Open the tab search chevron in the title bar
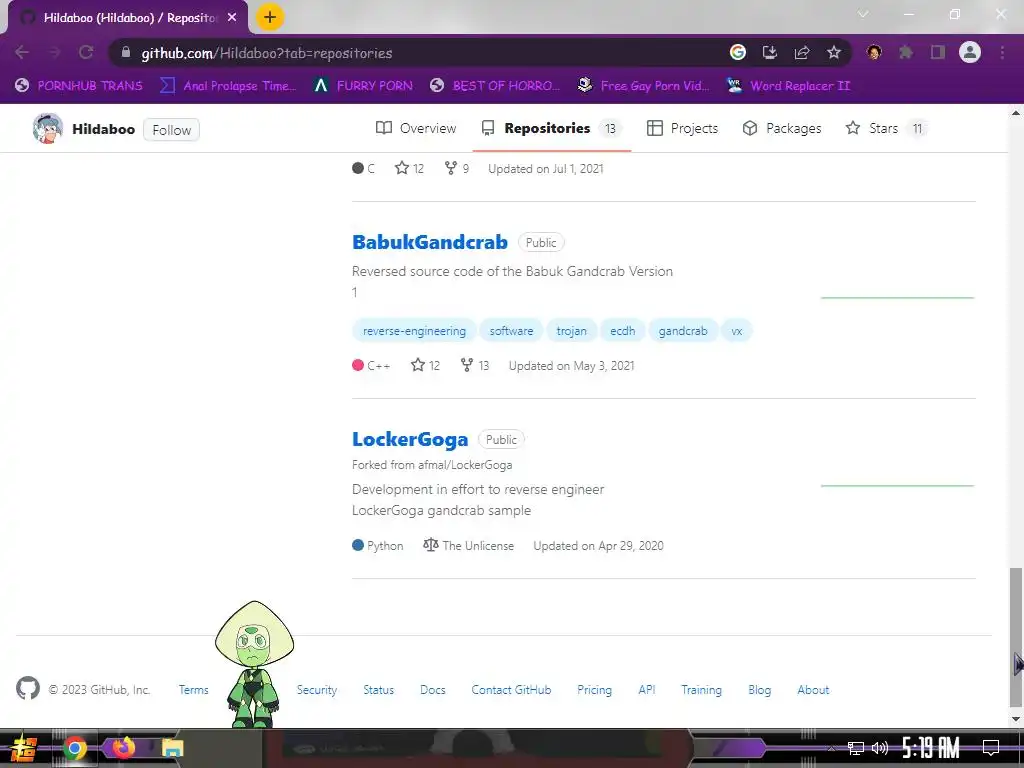This screenshot has height=768, width=1024. [863, 14]
